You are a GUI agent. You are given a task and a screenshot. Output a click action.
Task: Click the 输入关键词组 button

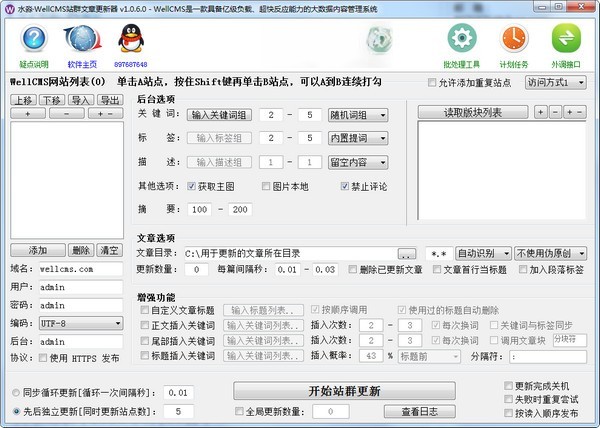pyautogui.click(x=219, y=115)
